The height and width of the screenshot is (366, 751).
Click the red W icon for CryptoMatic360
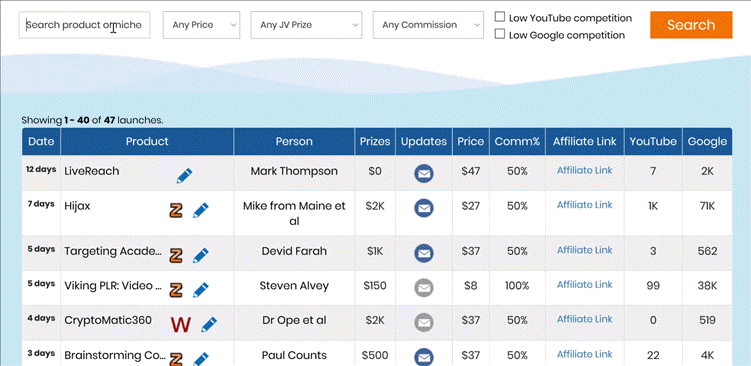181,324
